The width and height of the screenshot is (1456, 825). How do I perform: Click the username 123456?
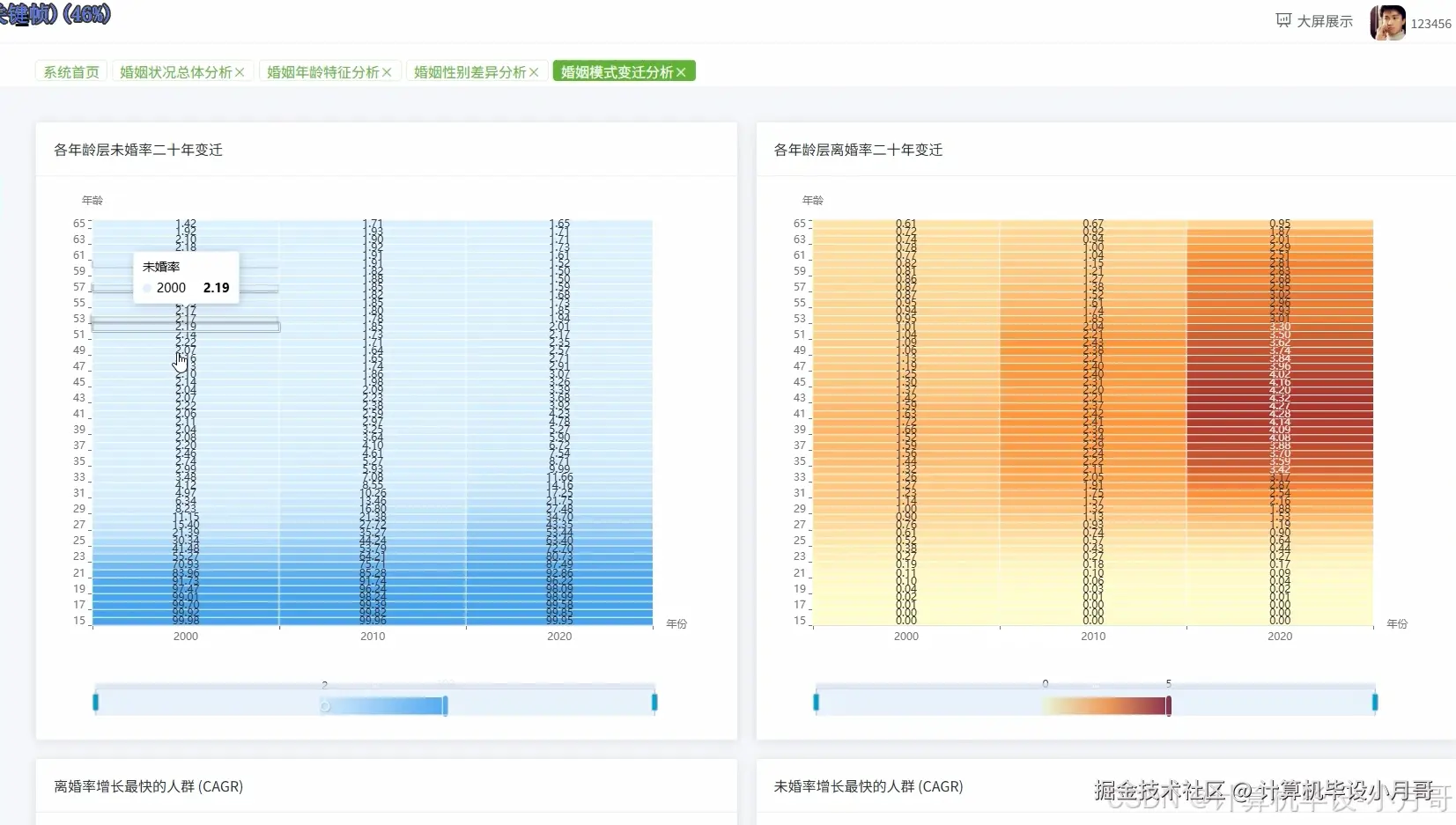point(1430,24)
